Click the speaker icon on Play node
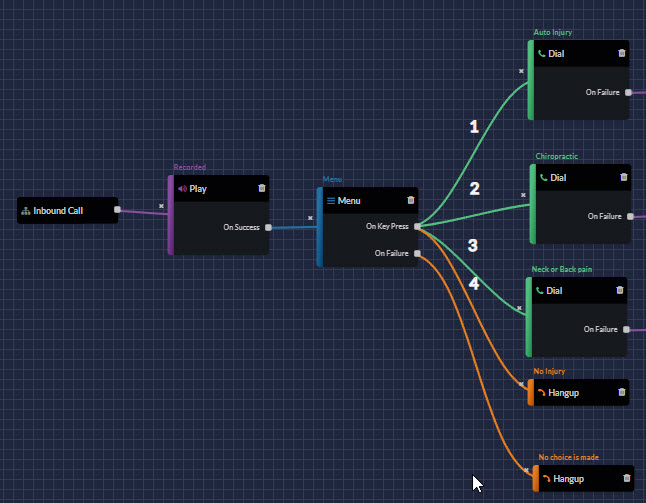The height and width of the screenshot is (503, 646). [x=182, y=188]
